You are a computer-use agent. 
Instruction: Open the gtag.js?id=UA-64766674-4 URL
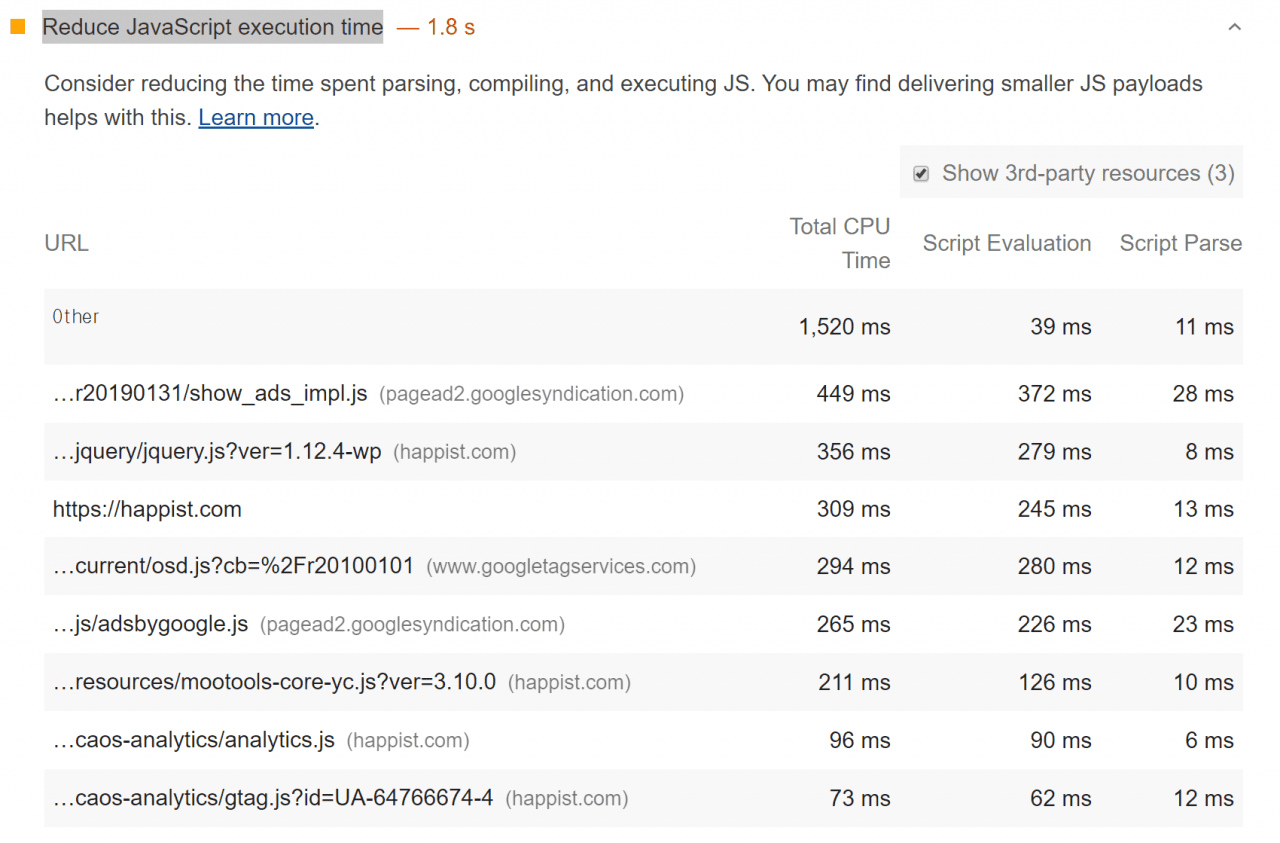point(273,798)
